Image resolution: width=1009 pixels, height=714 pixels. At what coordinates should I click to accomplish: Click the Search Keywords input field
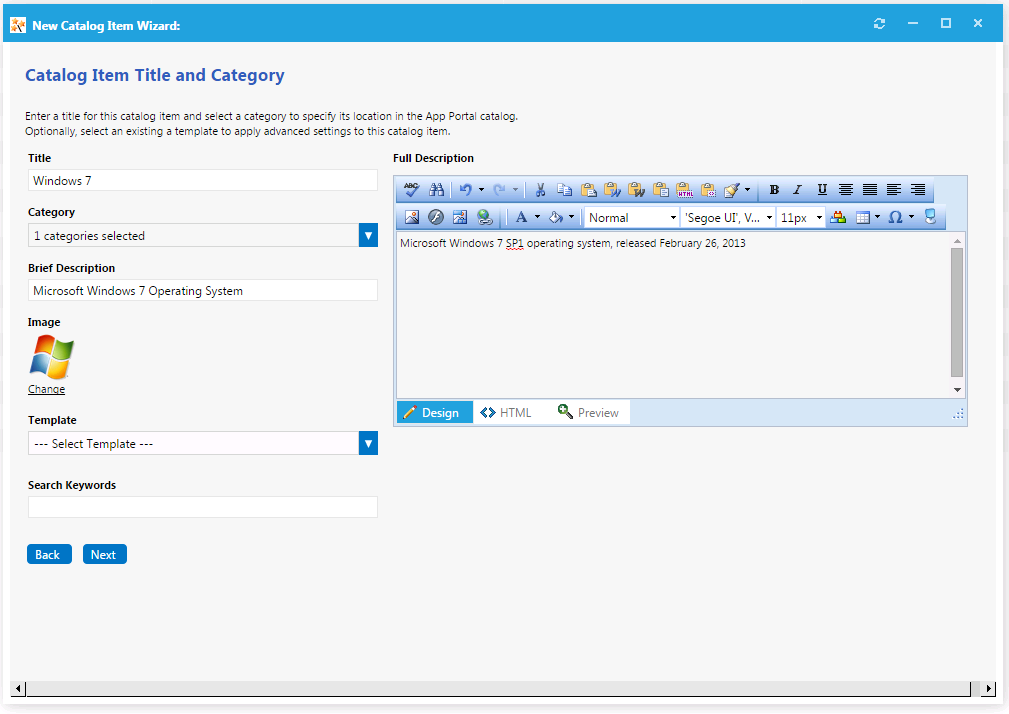click(x=203, y=507)
